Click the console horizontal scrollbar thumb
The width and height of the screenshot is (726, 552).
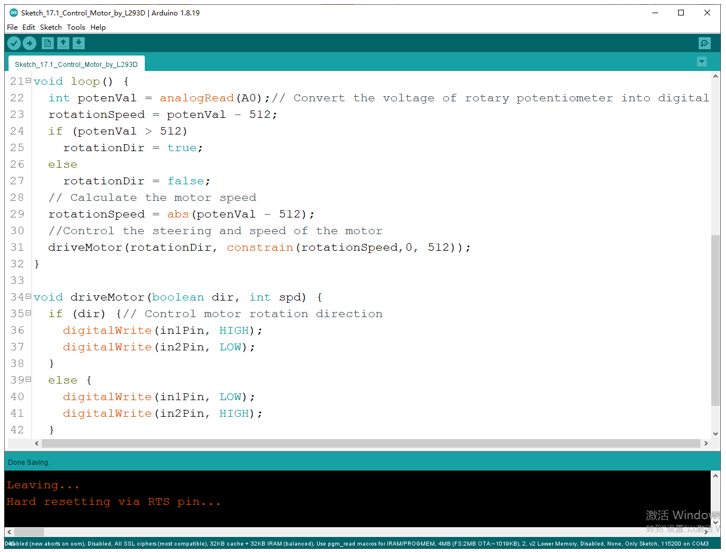29,532
